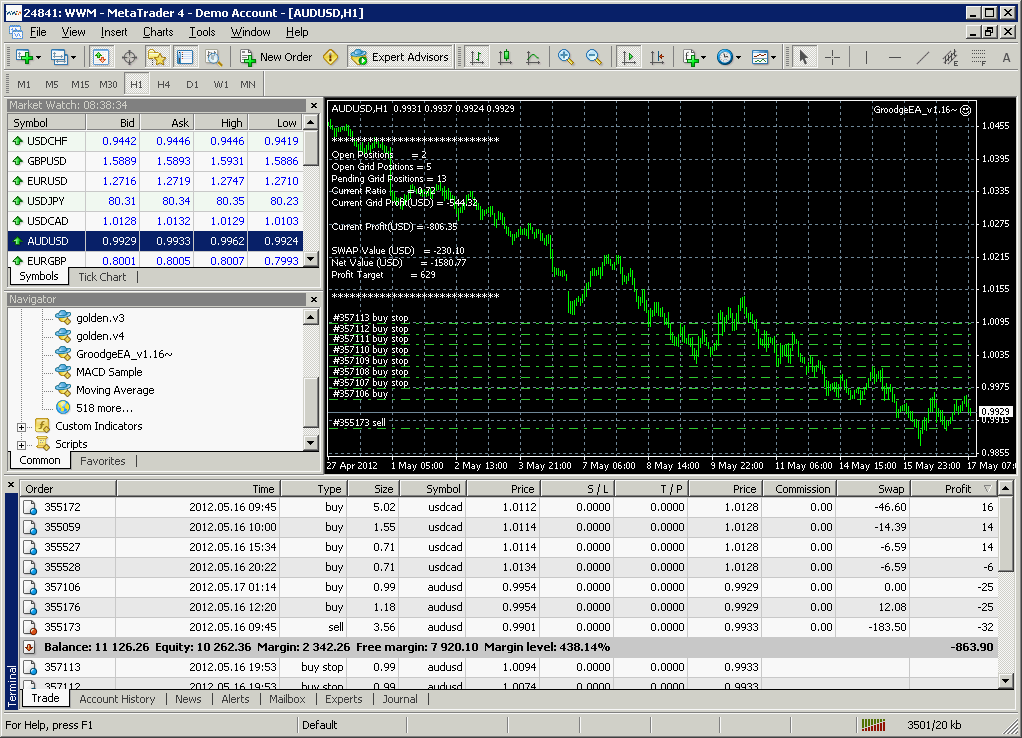Click the MACD Sample expert icon

pyautogui.click(x=63, y=372)
